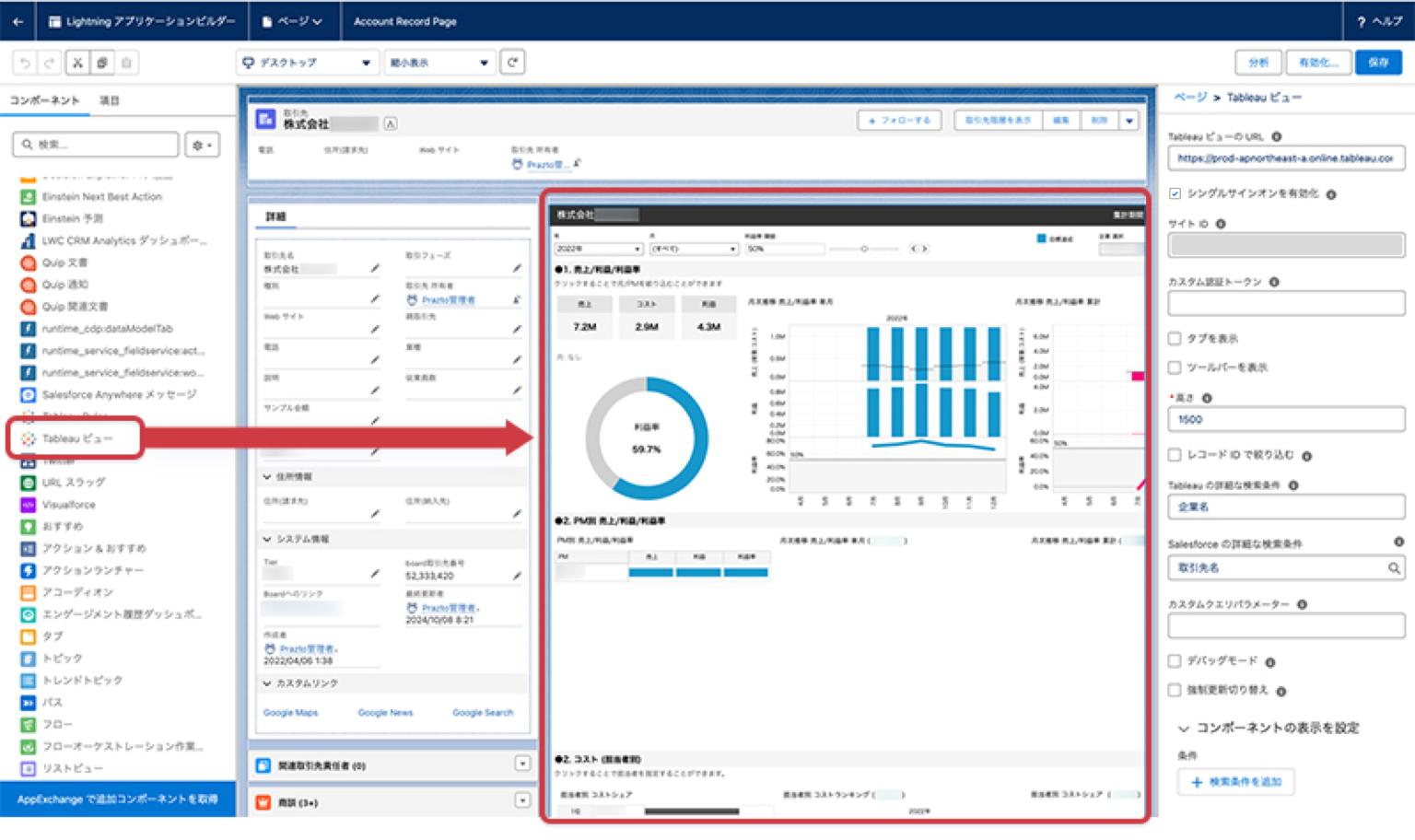Collapse the コンポーネントの表示を設定 section
Screen dimensions: 1415x840
[1184, 728]
